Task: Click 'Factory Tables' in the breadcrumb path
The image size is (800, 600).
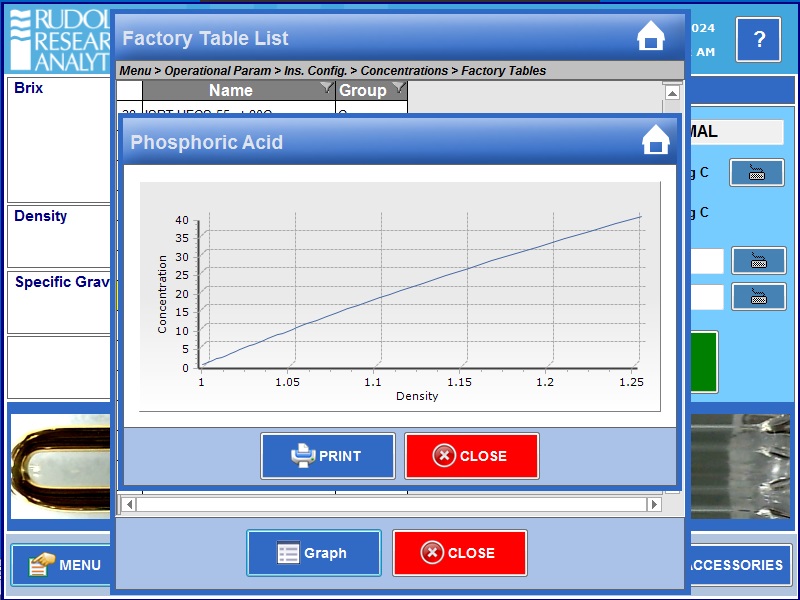Action: [504, 70]
